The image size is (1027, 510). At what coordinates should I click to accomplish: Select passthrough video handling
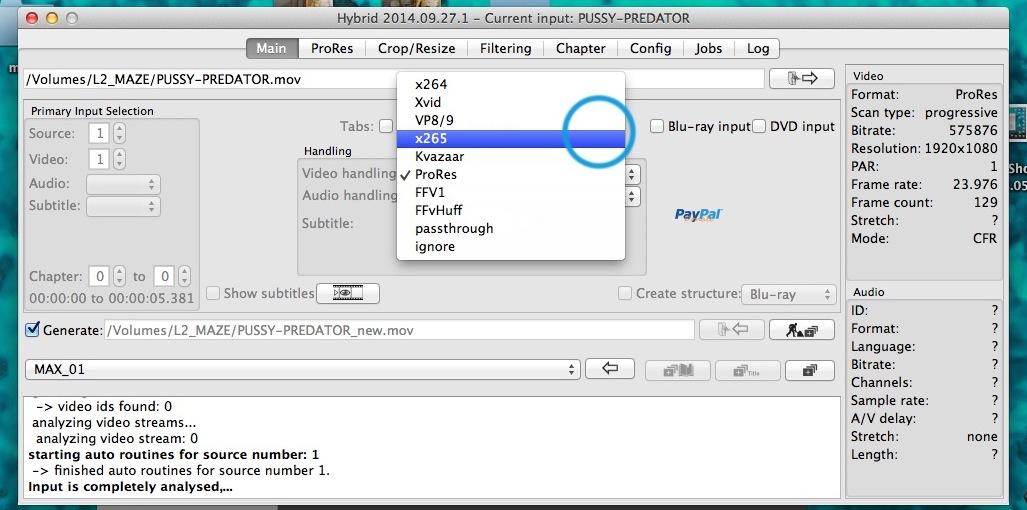tap(511, 228)
